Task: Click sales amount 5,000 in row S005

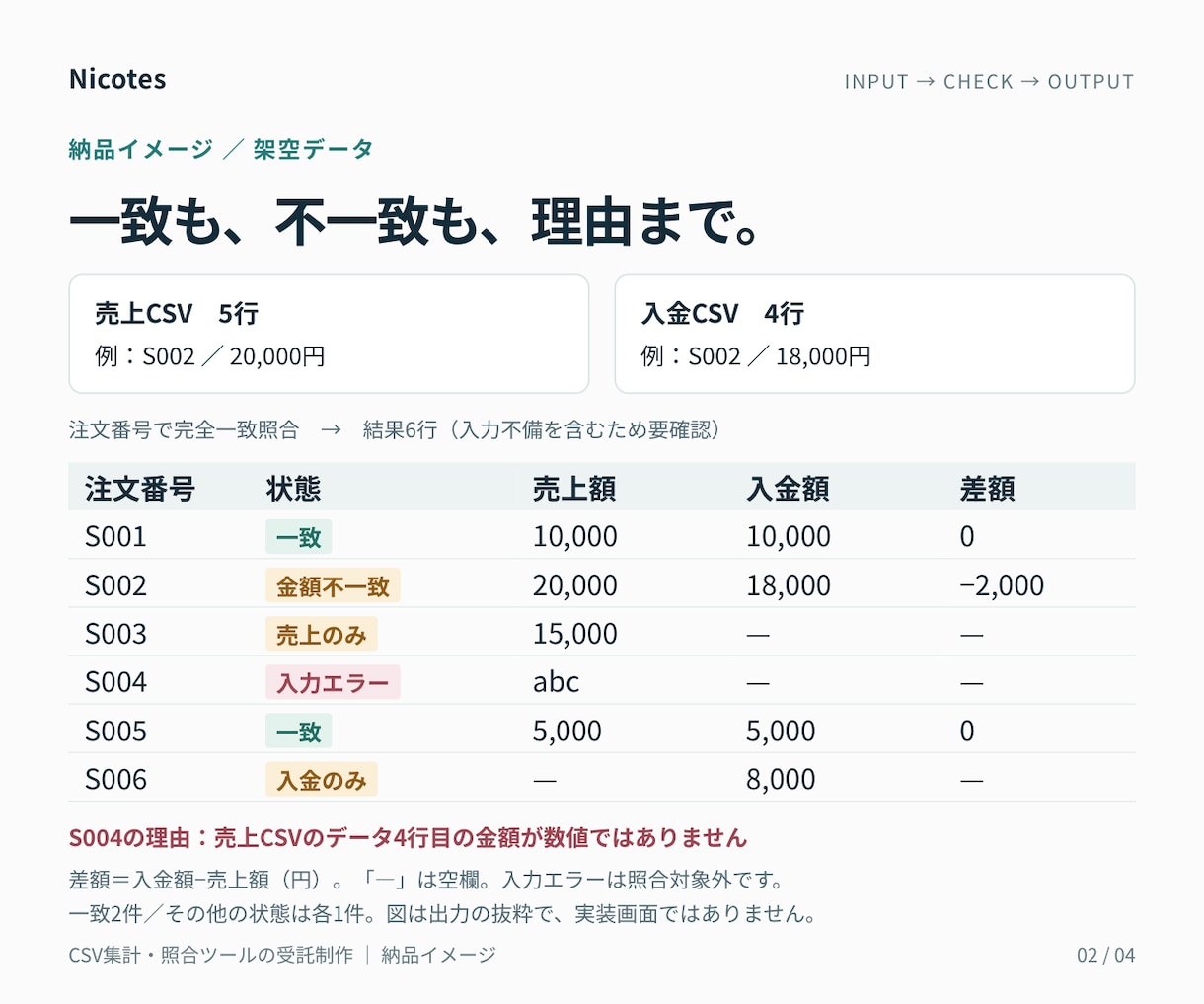Action: click(x=567, y=732)
